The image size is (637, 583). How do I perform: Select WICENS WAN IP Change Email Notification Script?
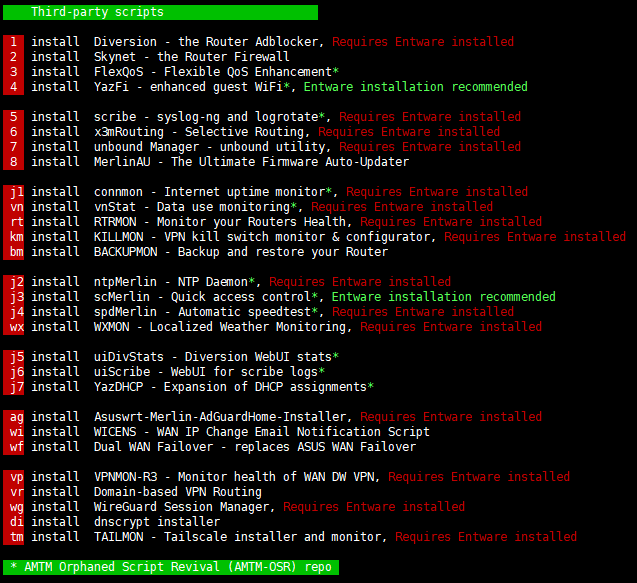(261, 432)
